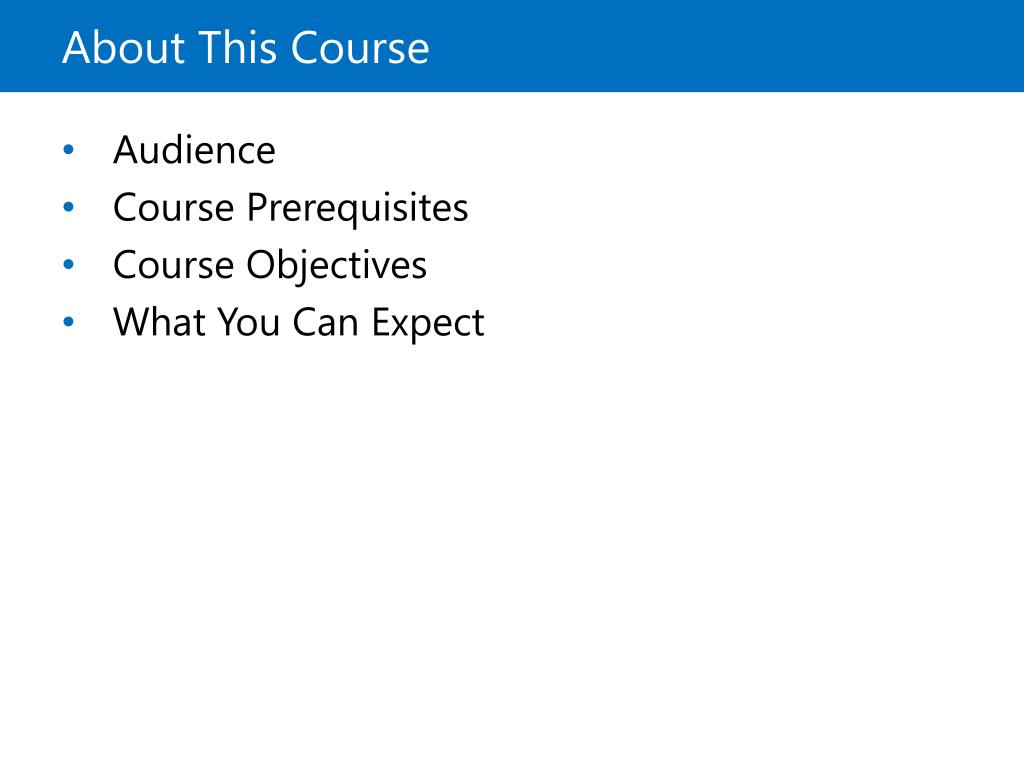Click the empty blue header banner area

725,46
